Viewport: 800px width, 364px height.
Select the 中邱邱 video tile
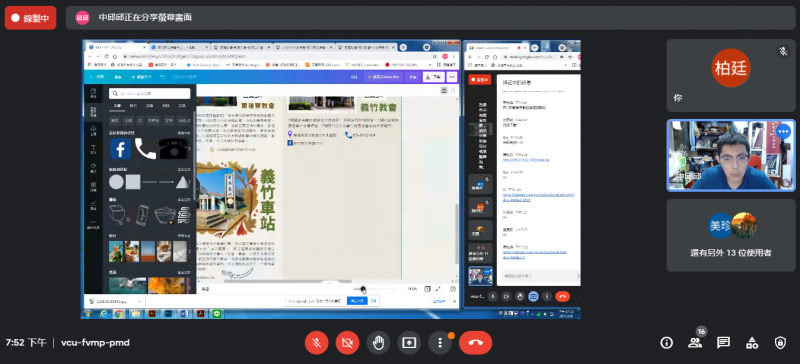click(731, 156)
